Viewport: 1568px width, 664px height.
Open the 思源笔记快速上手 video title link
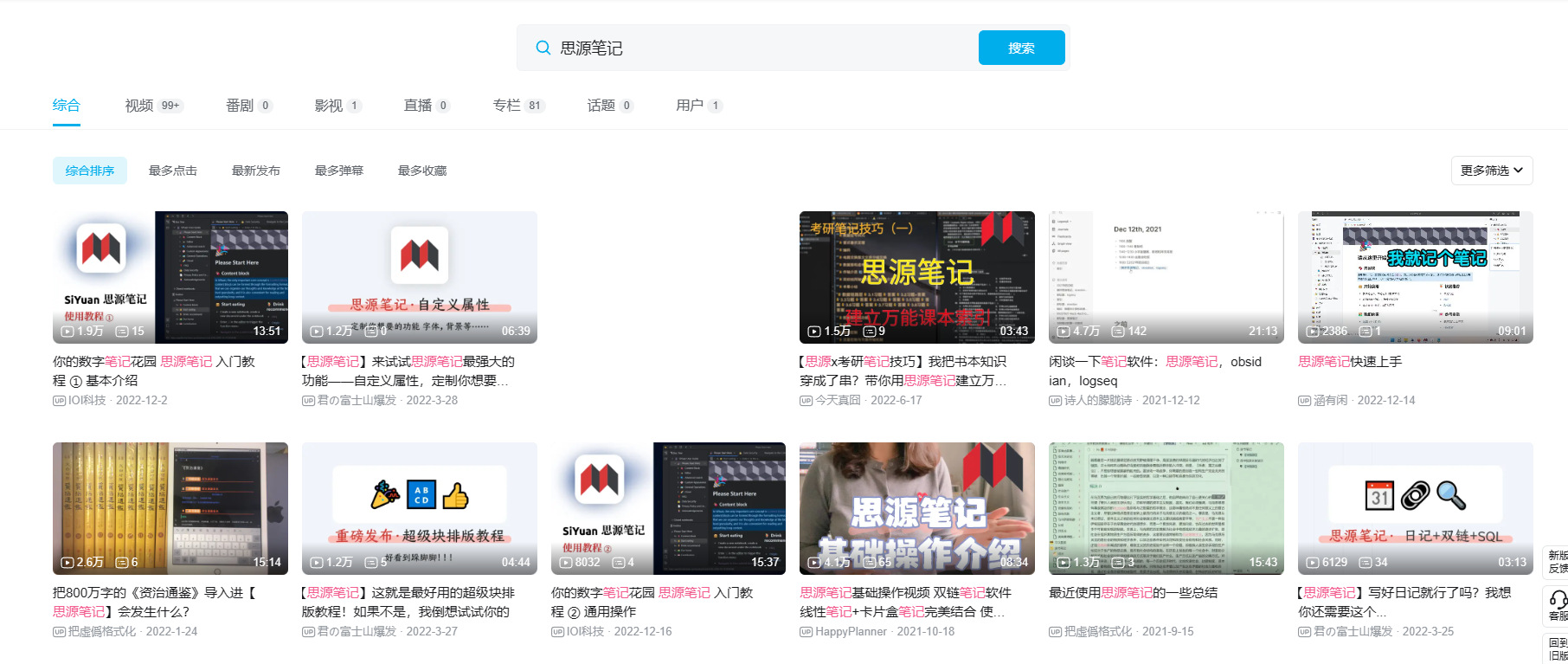[x=1350, y=362]
